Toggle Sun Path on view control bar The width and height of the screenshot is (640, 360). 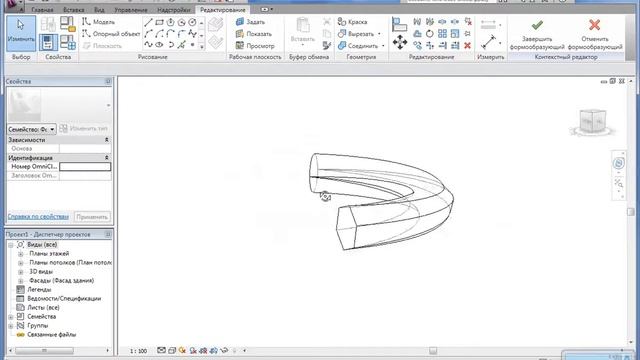tap(182, 351)
